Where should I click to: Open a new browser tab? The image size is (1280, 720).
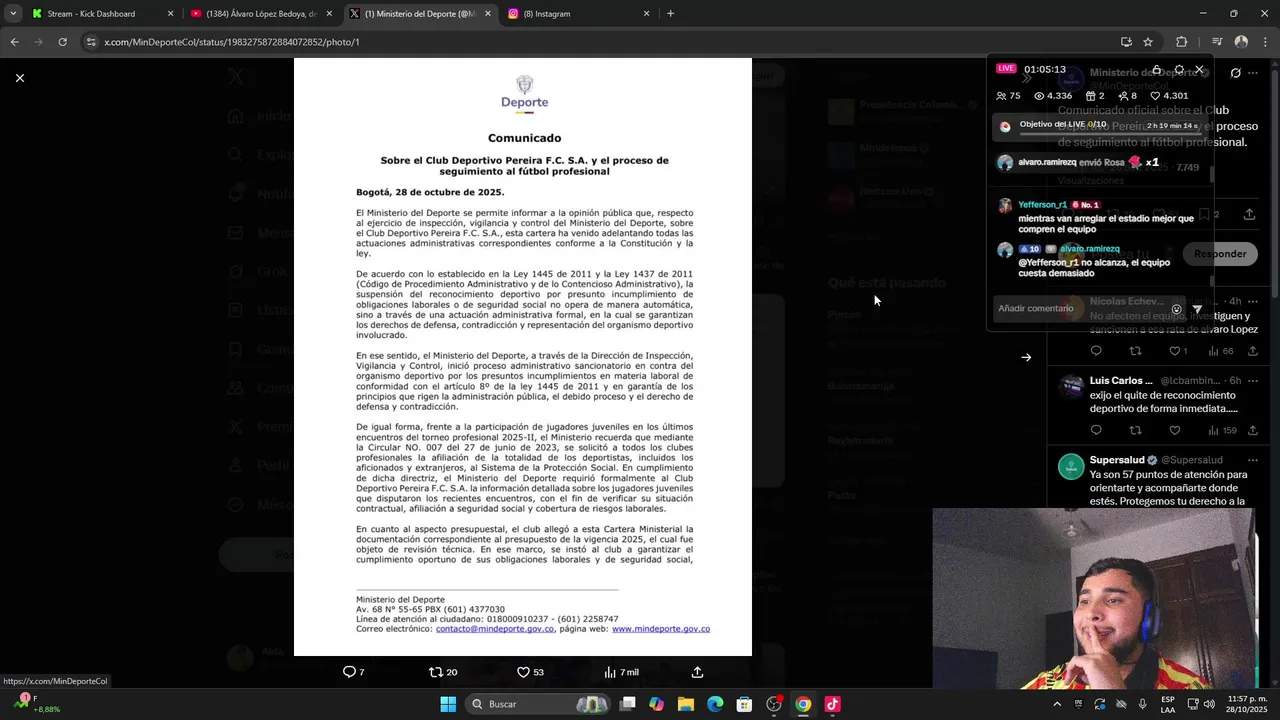[x=670, y=14]
